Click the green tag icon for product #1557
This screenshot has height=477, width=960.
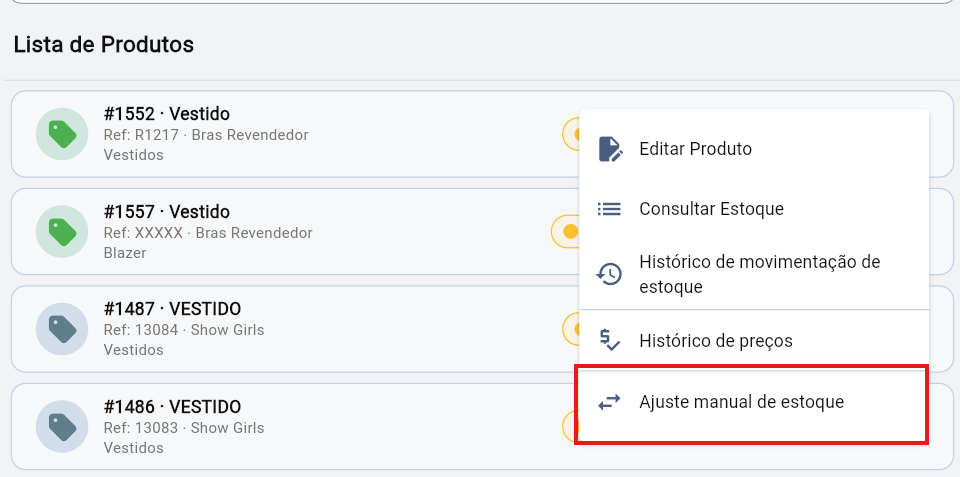62,231
